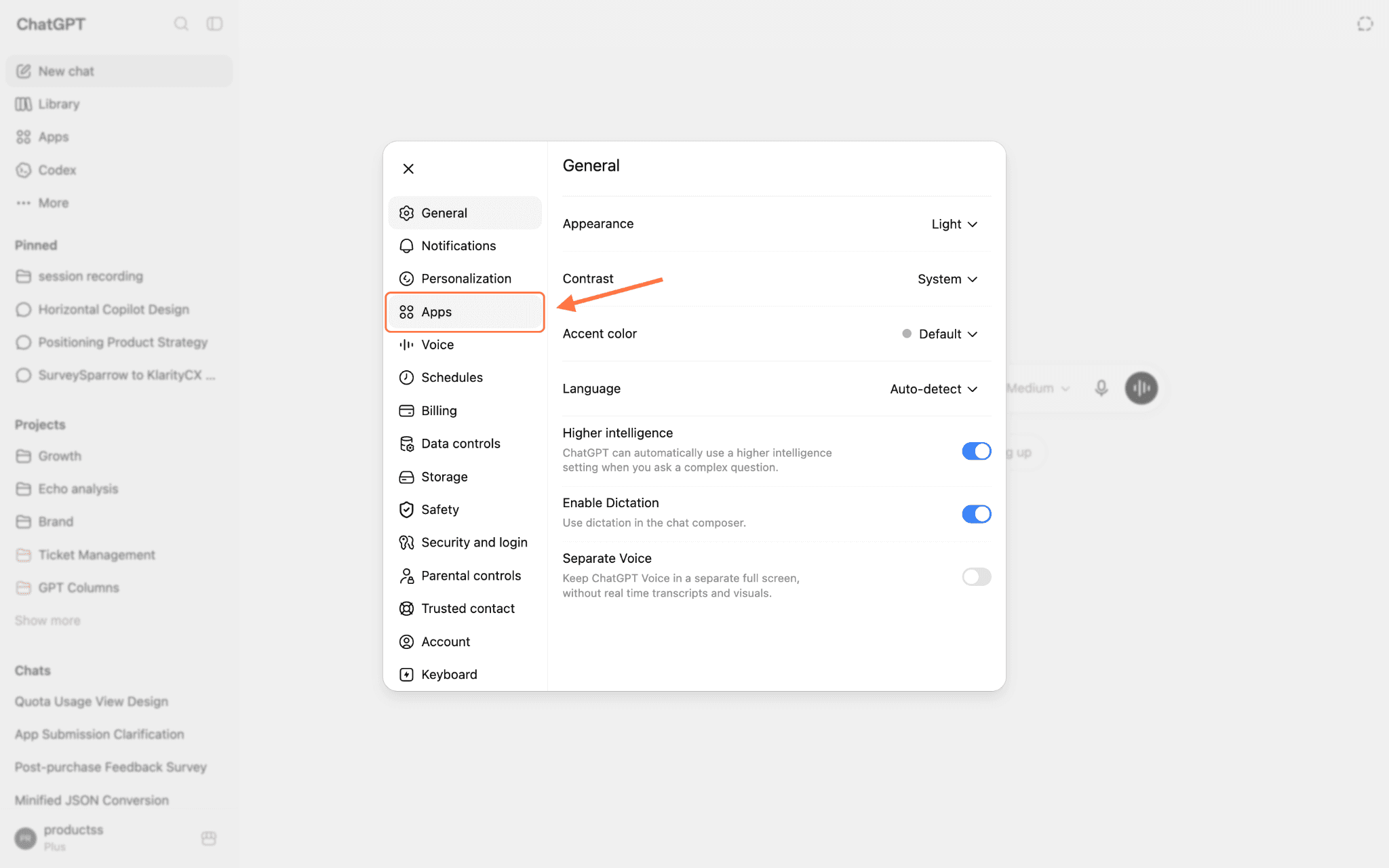Disable the Enable Dictation switch
The image size is (1389, 868).
tap(977, 514)
